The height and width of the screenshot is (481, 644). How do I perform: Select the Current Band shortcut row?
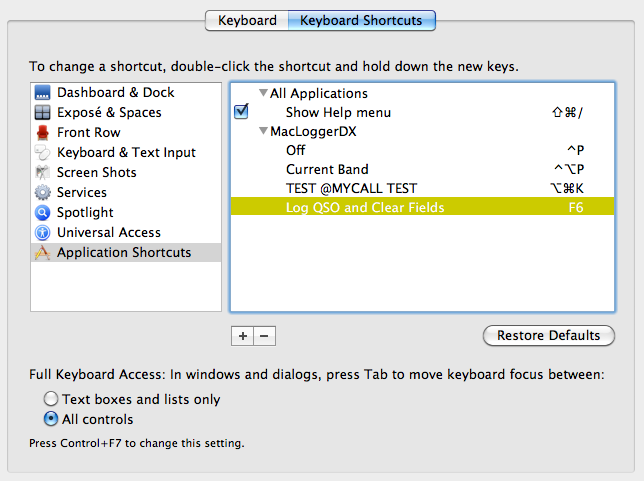[327, 170]
